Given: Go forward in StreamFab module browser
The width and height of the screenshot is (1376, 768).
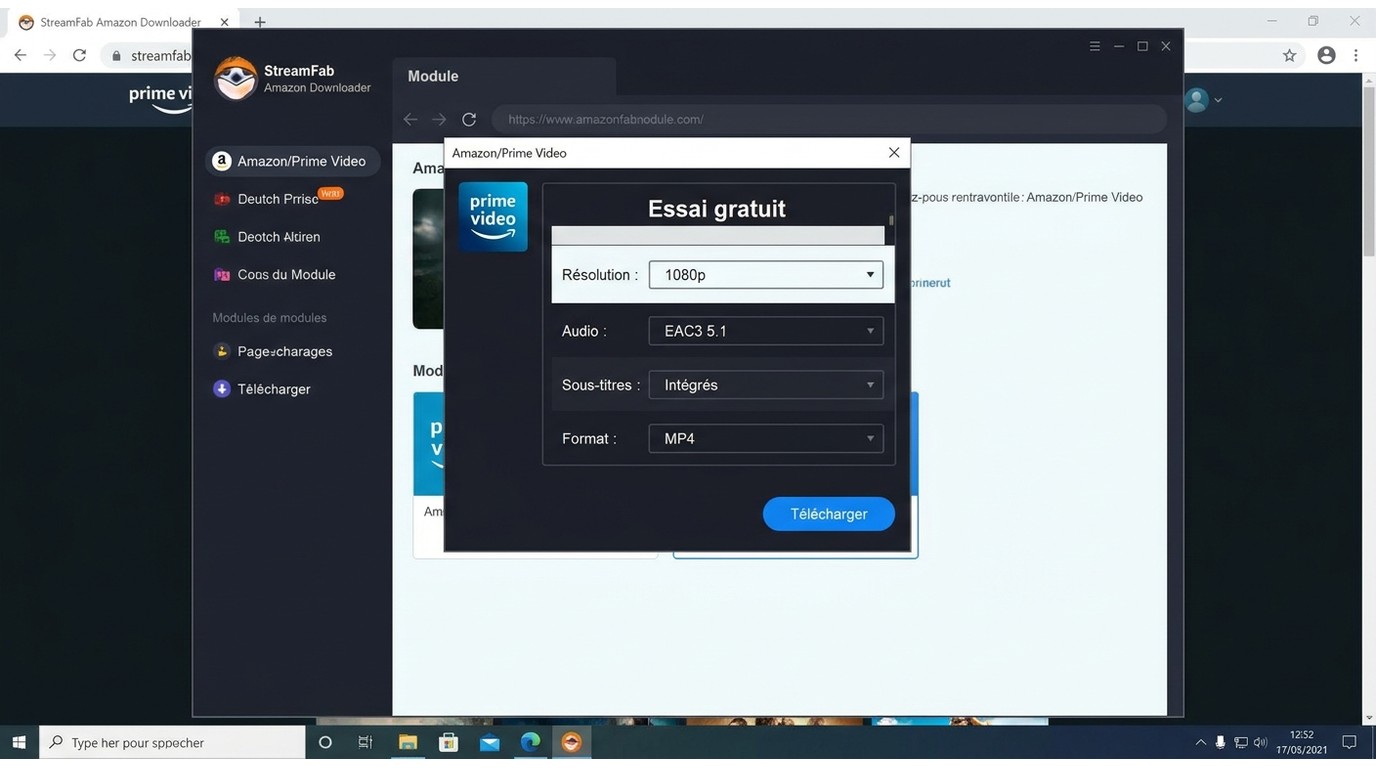Looking at the screenshot, I should pos(439,119).
